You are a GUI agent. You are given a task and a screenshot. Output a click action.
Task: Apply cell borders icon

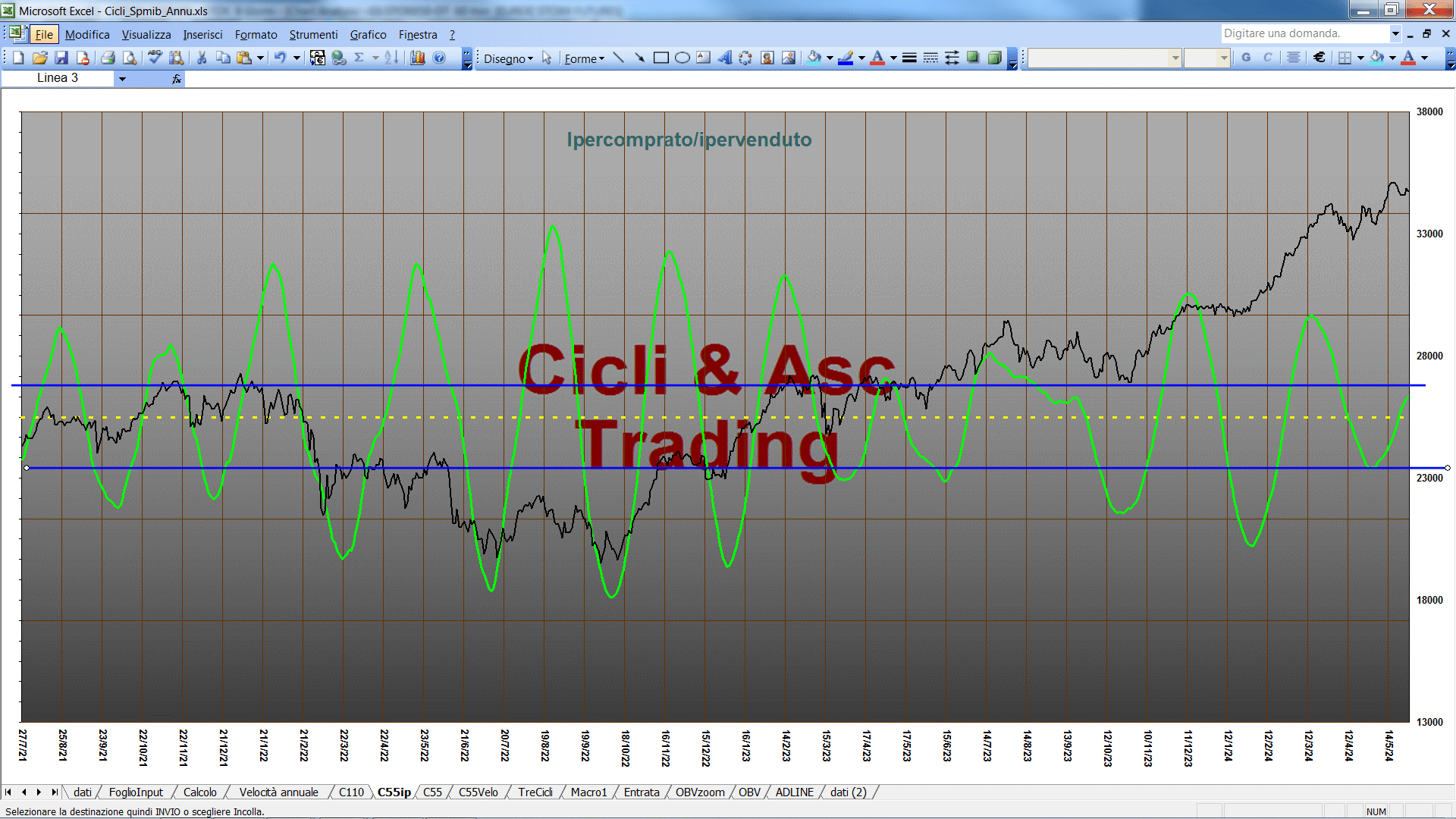(1345, 58)
